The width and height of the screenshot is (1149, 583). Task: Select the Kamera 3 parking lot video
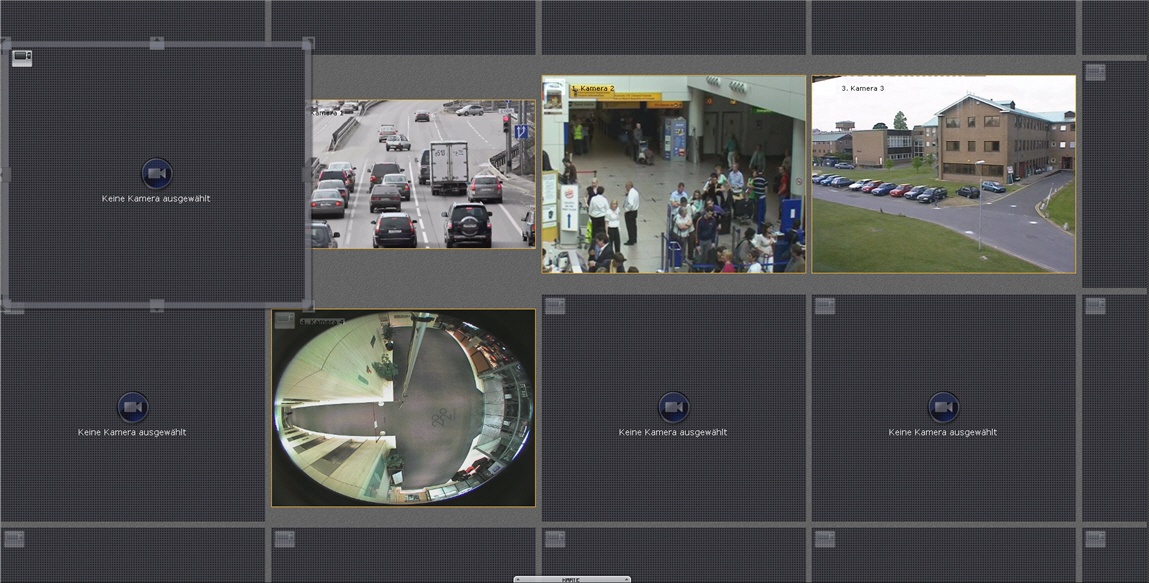pyautogui.click(x=944, y=174)
